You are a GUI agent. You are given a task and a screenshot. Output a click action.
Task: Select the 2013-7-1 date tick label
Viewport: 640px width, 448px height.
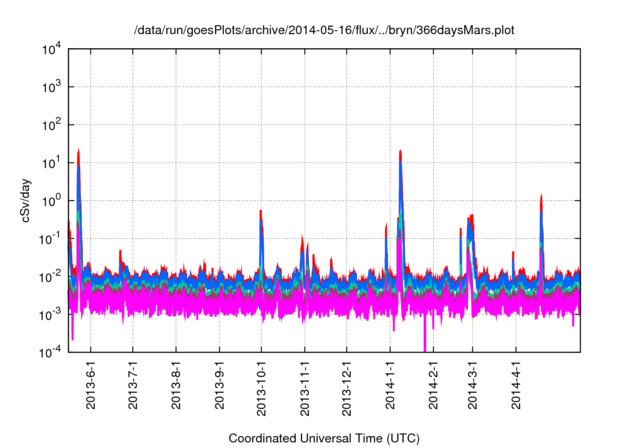(x=133, y=384)
